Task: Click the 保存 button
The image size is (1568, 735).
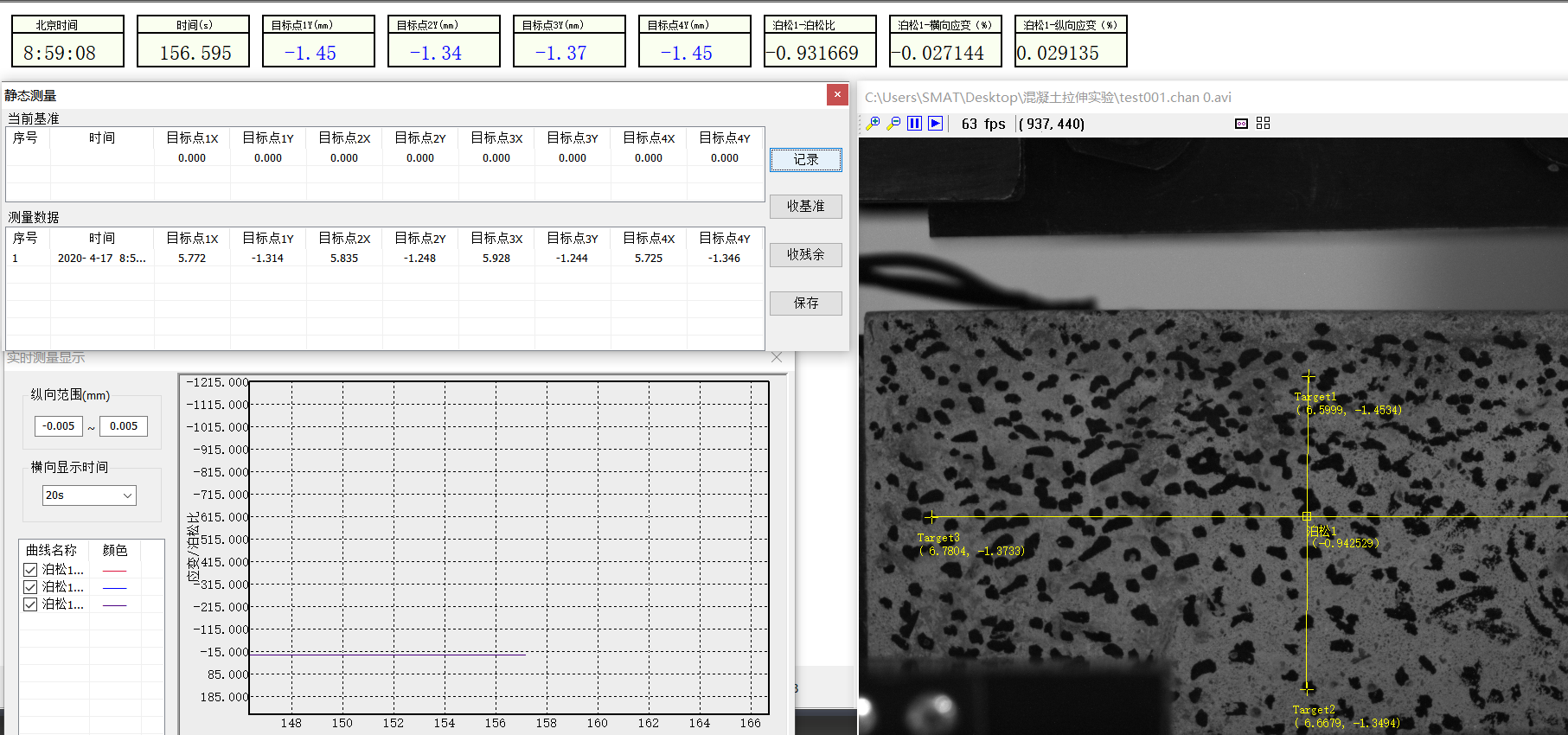Action: pyautogui.click(x=805, y=304)
